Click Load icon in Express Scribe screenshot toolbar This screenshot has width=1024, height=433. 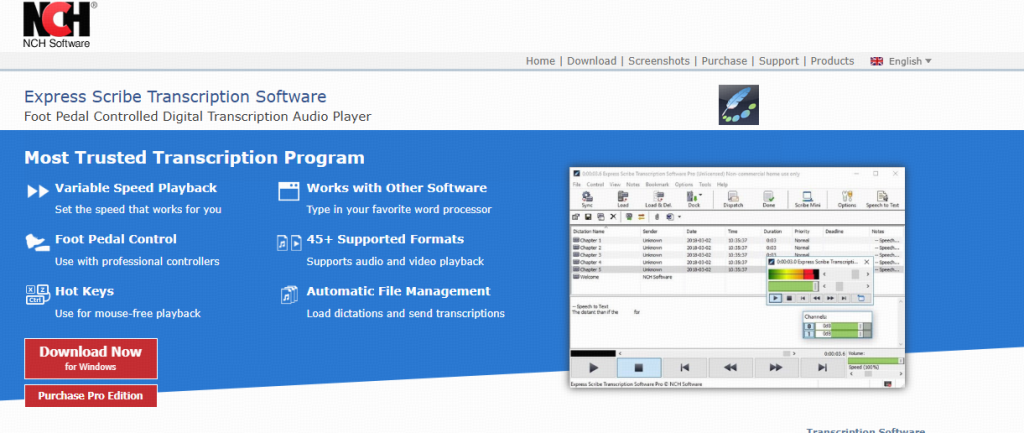(x=623, y=199)
